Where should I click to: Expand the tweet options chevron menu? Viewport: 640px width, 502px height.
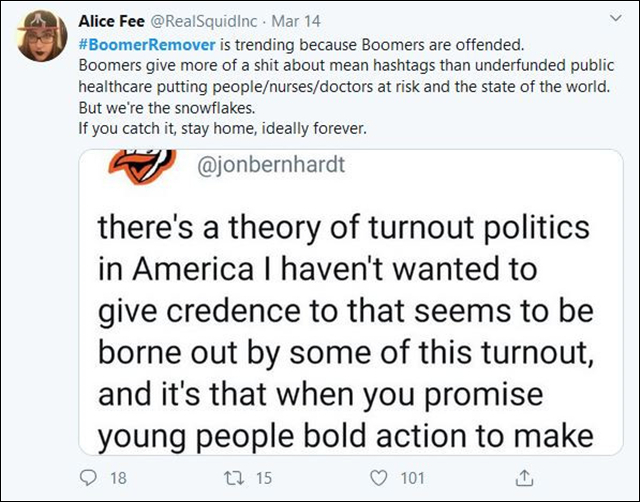(x=611, y=22)
